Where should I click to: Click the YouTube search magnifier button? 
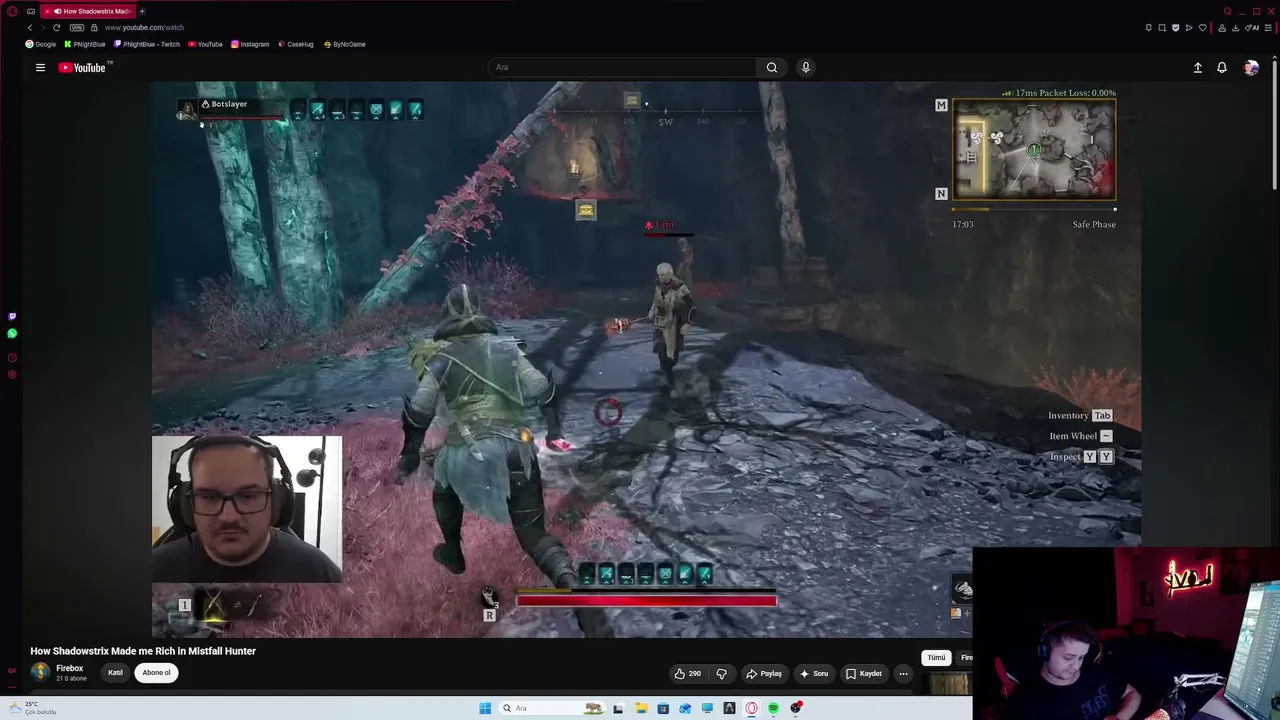(x=772, y=67)
